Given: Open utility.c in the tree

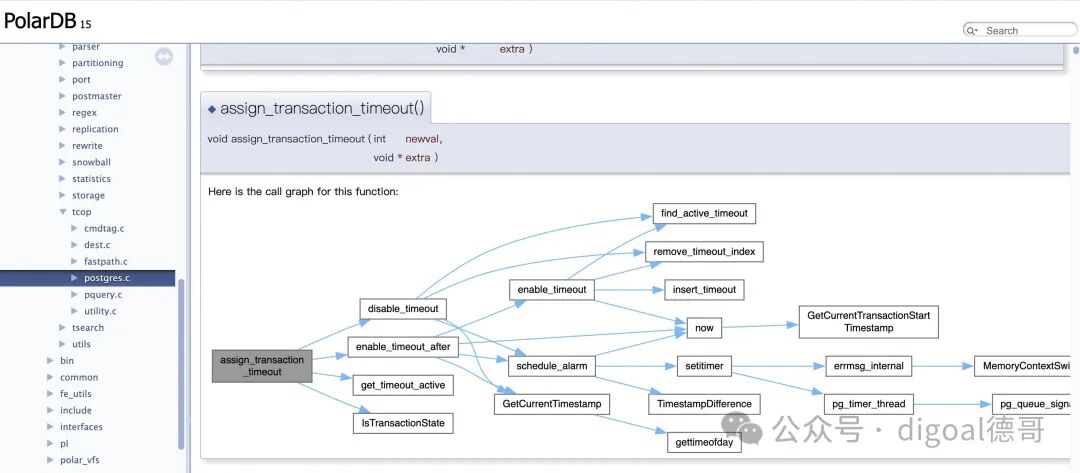Looking at the screenshot, I should (x=101, y=311).
